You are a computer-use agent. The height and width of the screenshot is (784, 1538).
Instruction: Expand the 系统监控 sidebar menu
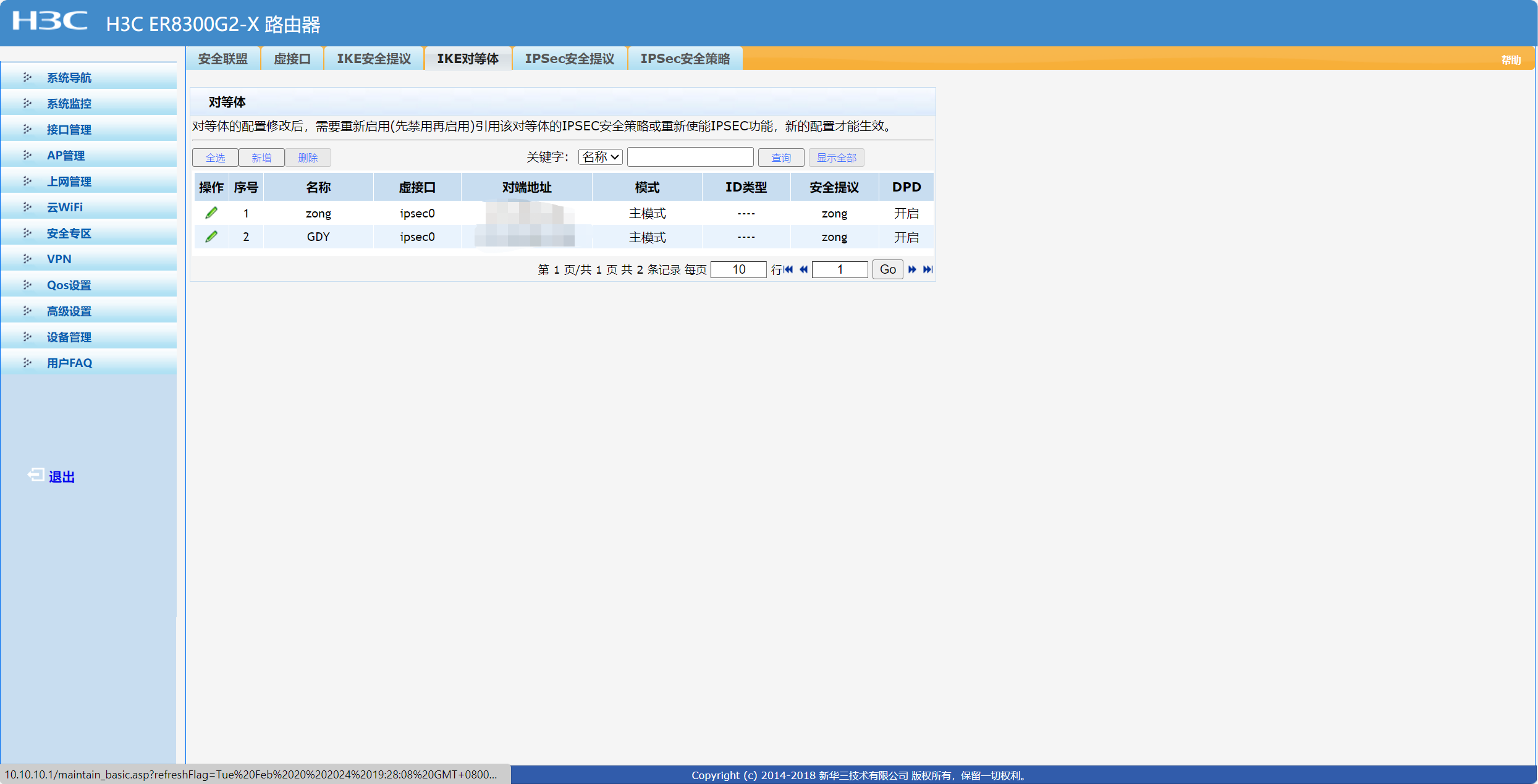coord(69,103)
